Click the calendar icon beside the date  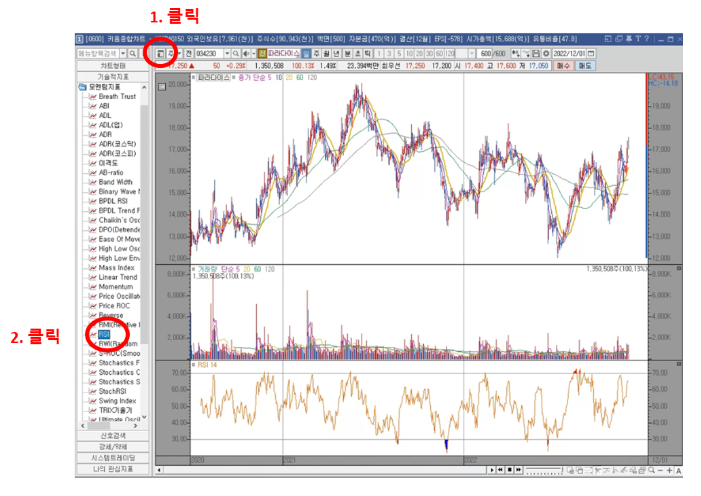point(591,54)
